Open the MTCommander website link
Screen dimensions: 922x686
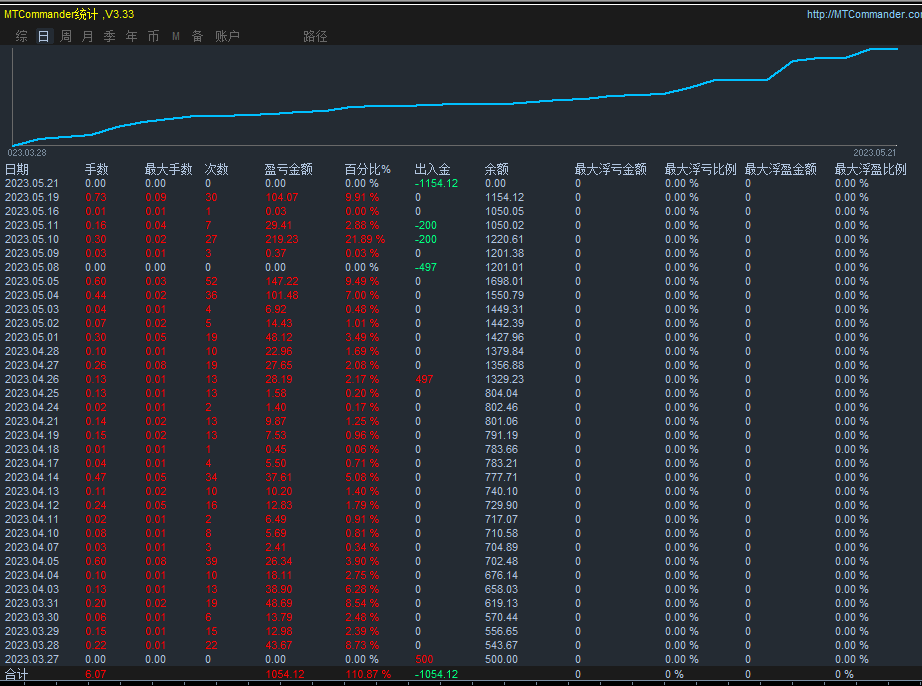coord(864,14)
